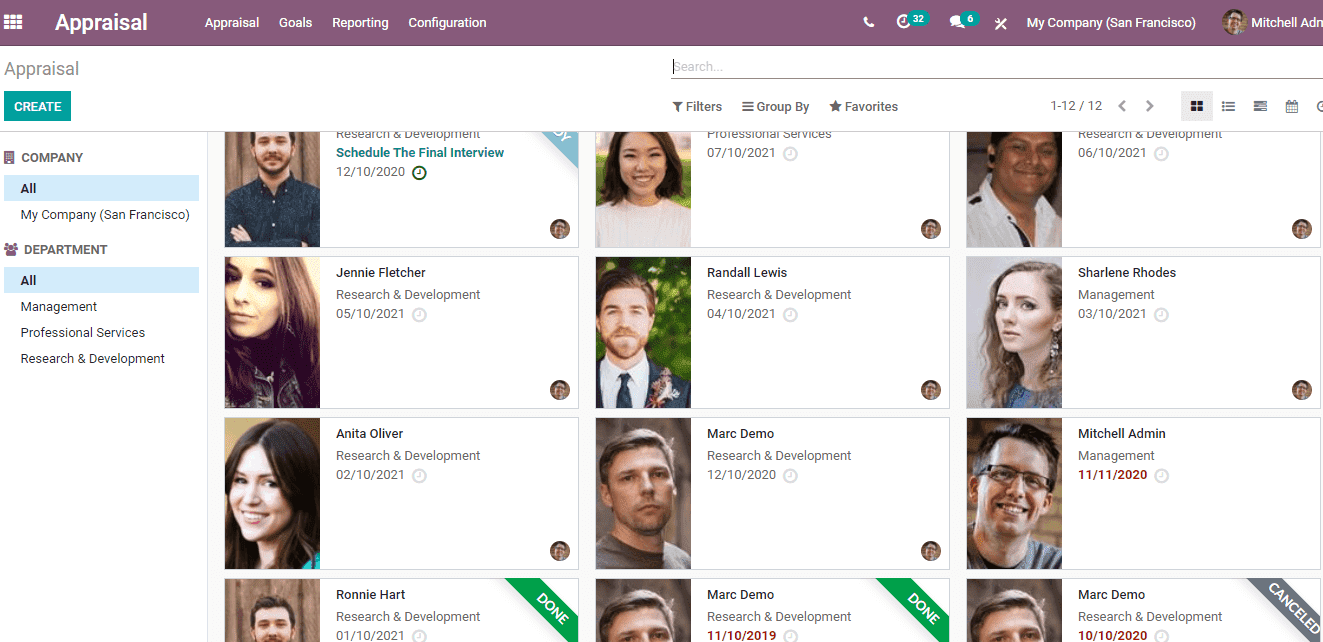
Task: Click activity clock on Sharlene Rhodes card
Action: coord(1161,315)
